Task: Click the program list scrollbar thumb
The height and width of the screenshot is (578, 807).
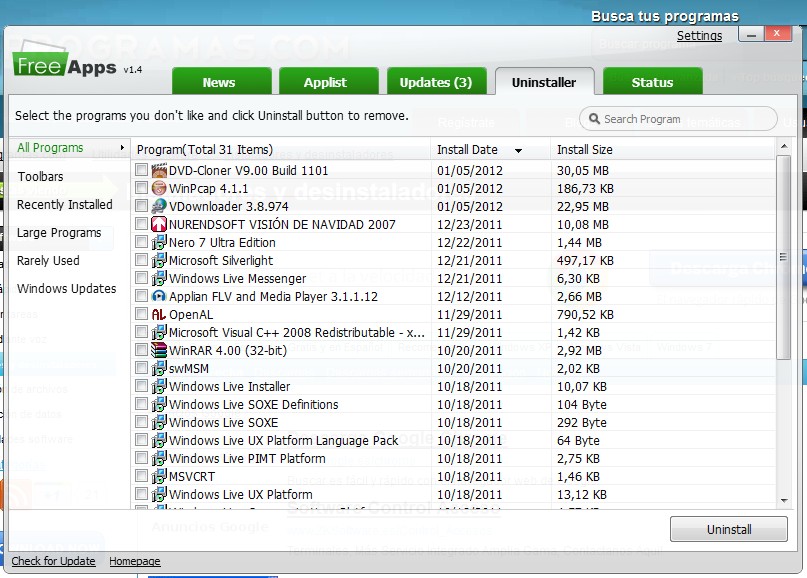Action: (783, 257)
